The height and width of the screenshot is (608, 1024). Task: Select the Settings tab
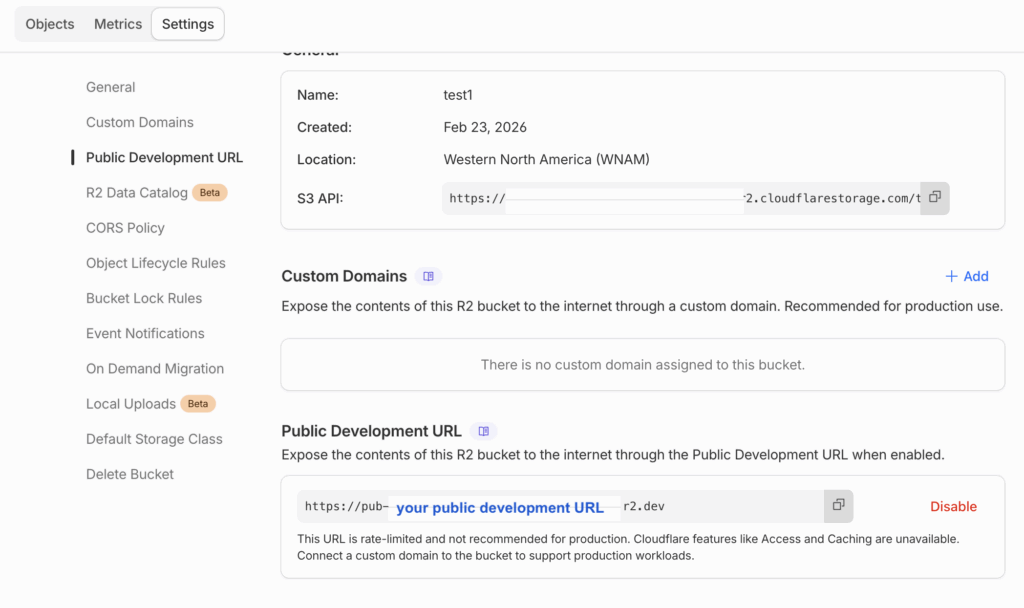coord(188,24)
